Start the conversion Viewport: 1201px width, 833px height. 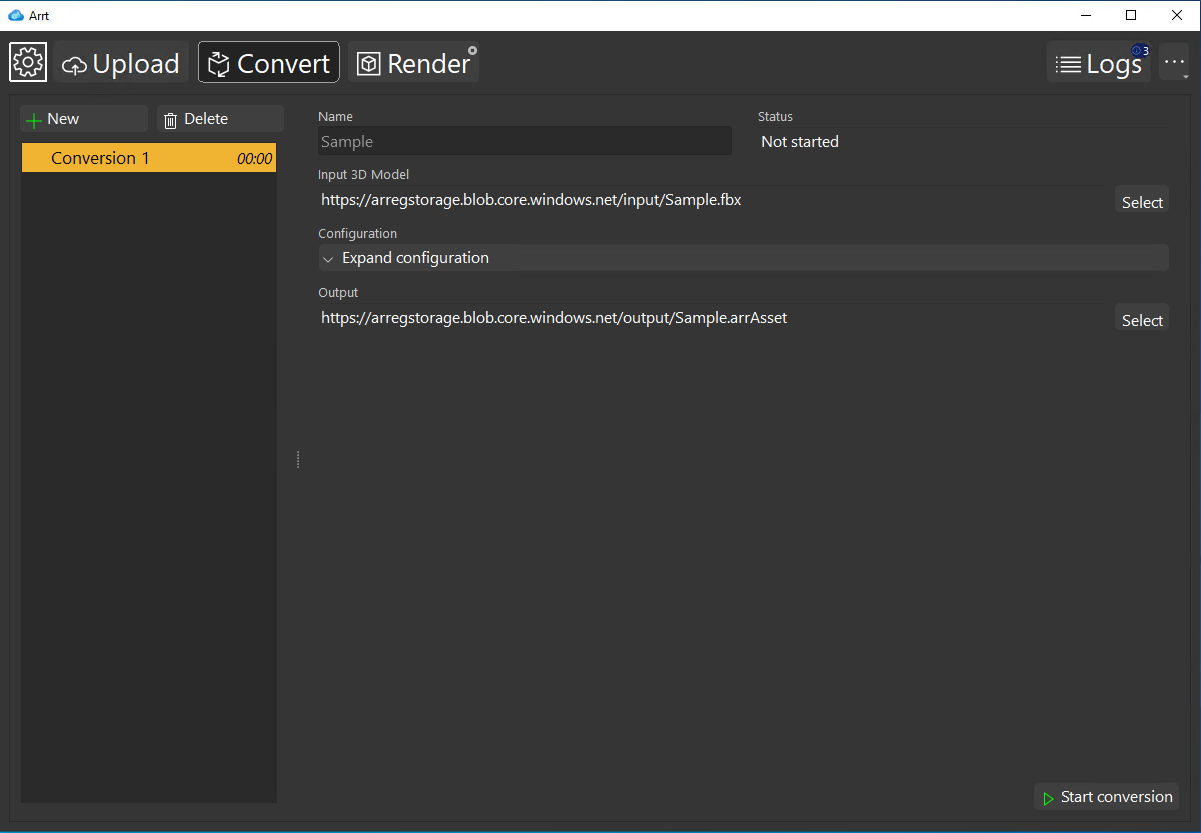click(1106, 797)
